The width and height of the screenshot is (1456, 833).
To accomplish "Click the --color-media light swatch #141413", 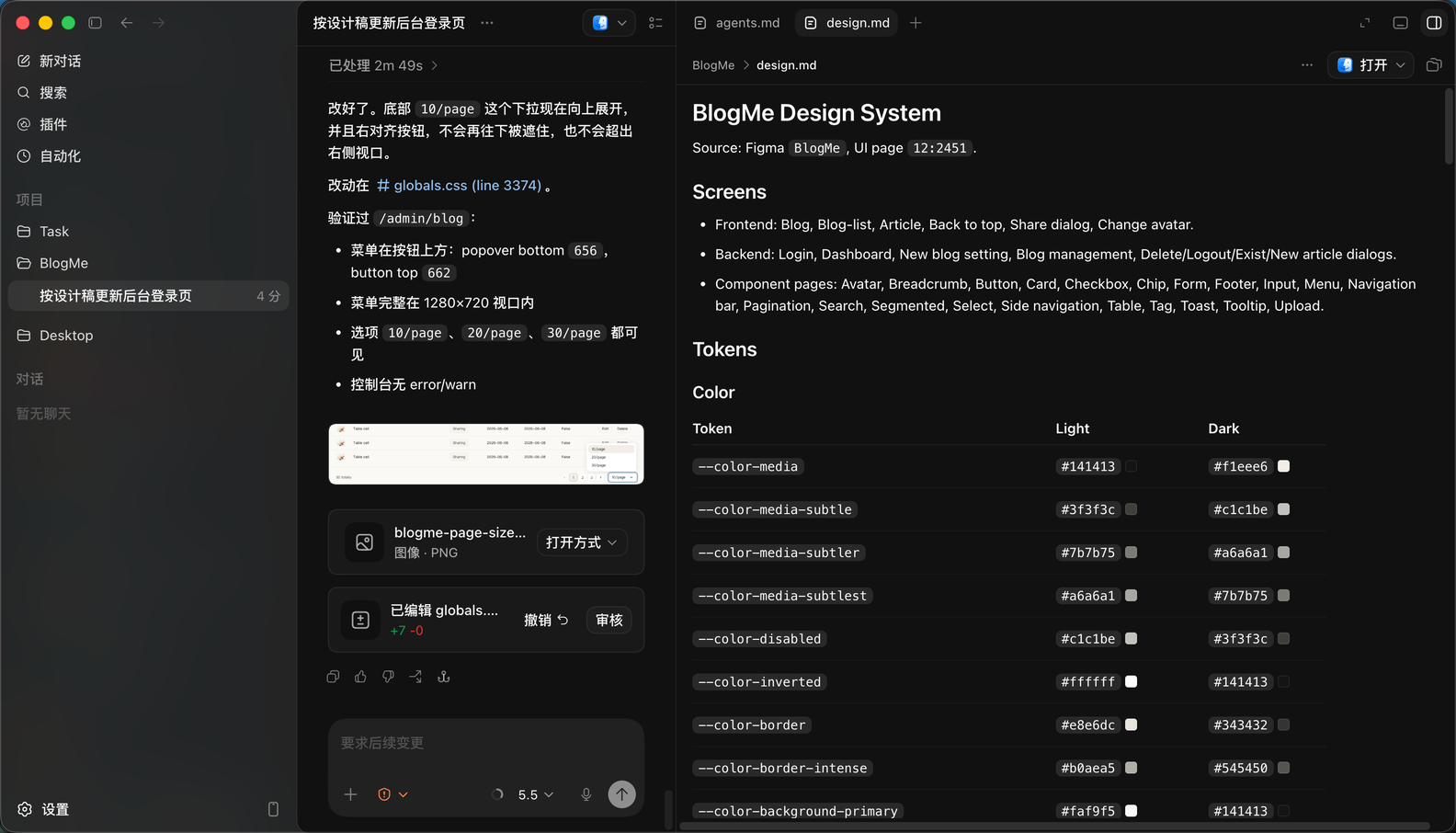I will coord(1132,466).
